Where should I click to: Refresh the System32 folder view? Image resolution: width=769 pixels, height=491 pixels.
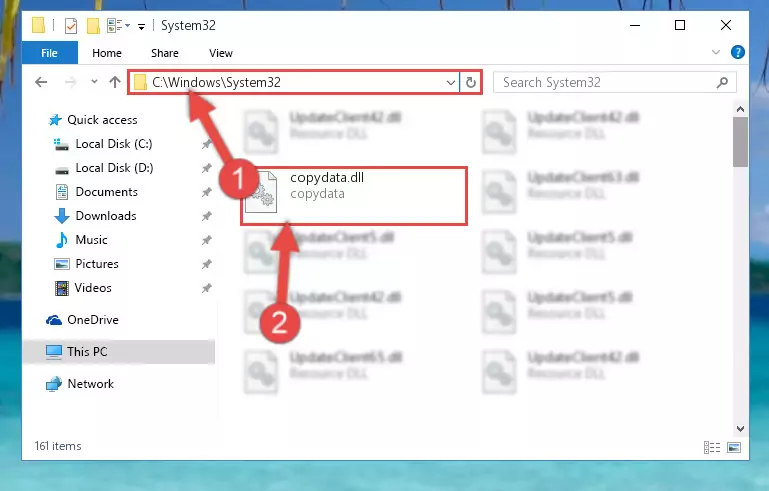pyautogui.click(x=471, y=82)
